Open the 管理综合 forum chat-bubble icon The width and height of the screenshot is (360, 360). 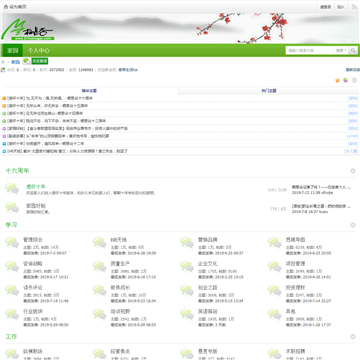tap(12, 243)
